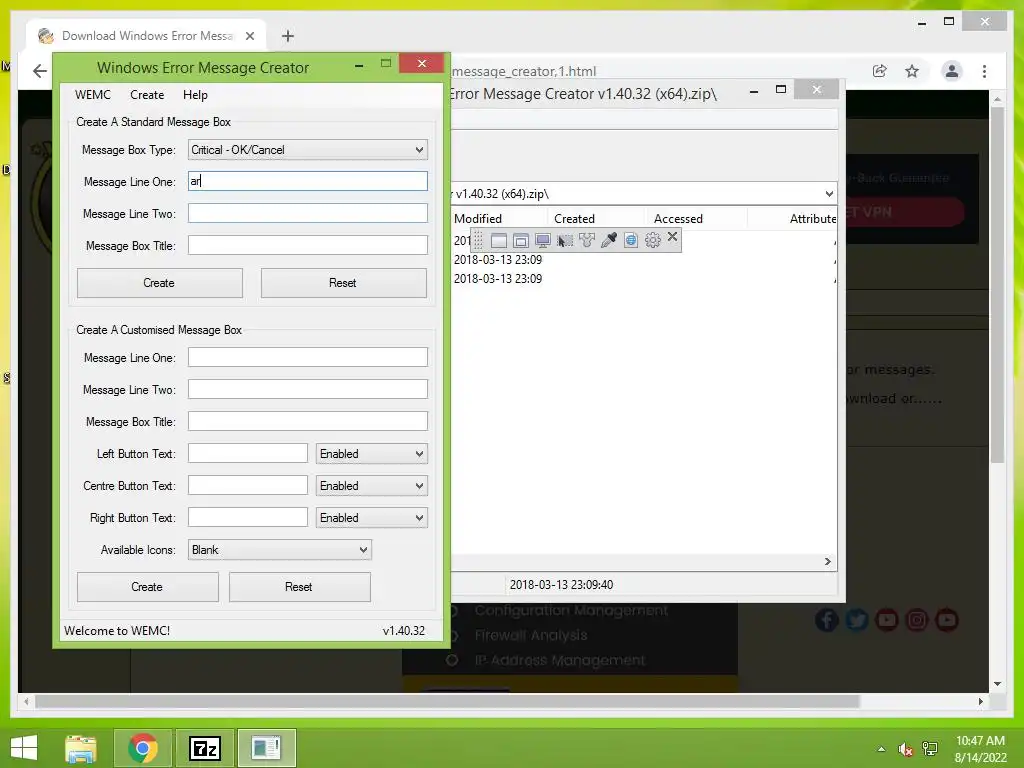Expand Left Button Text Enabled dropdown
This screenshot has width=1024, height=768.
click(x=419, y=454)
